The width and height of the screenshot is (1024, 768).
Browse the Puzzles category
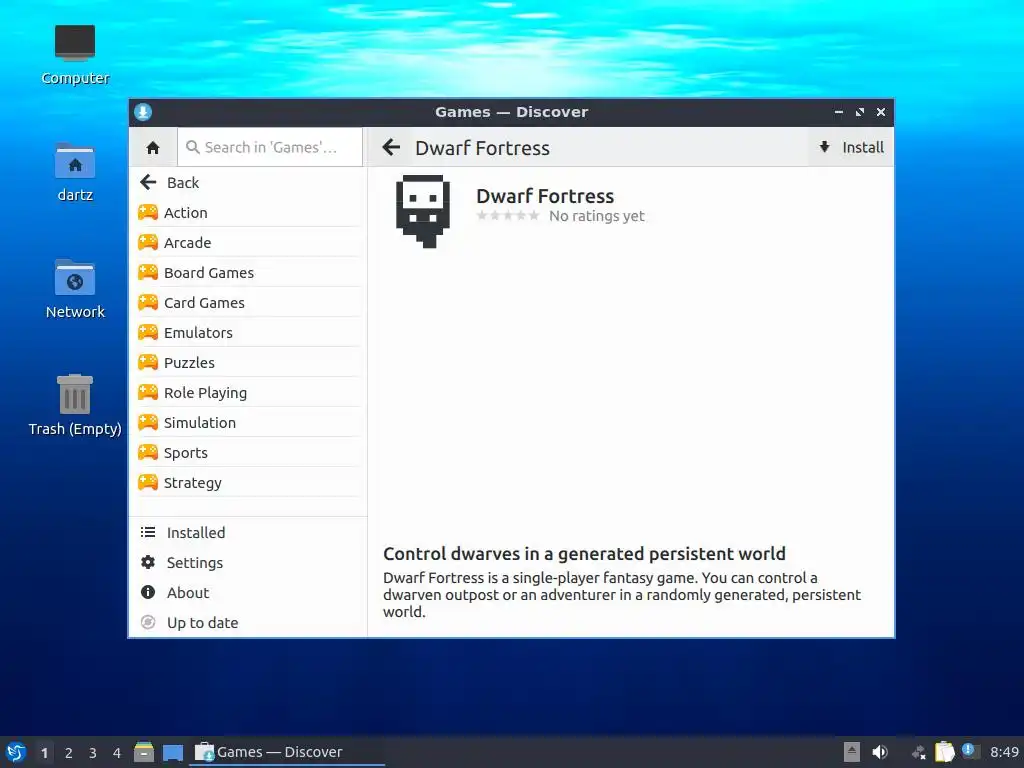[248, 363]
